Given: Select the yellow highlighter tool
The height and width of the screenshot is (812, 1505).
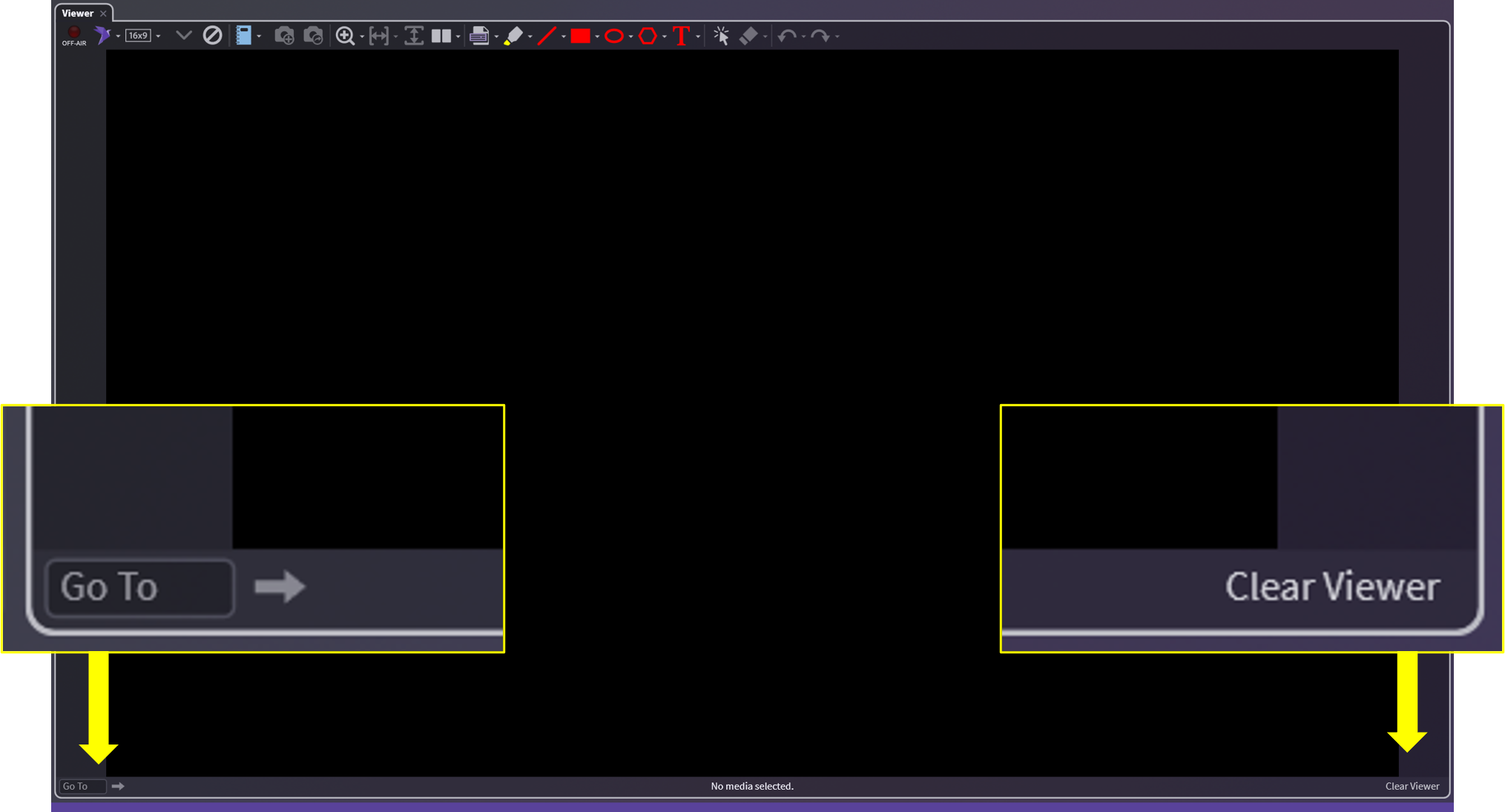Looking at the screenshot, I should tap(513, 35).
